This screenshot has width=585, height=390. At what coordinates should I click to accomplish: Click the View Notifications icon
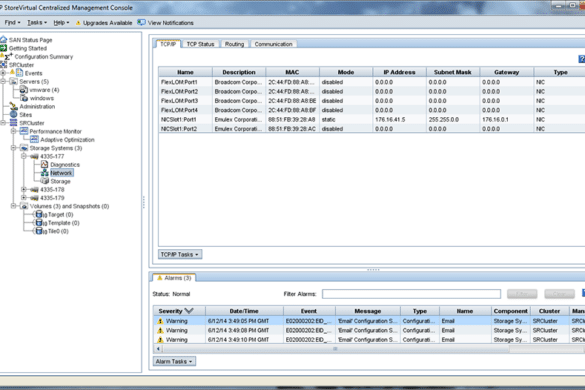pos(141,22)
